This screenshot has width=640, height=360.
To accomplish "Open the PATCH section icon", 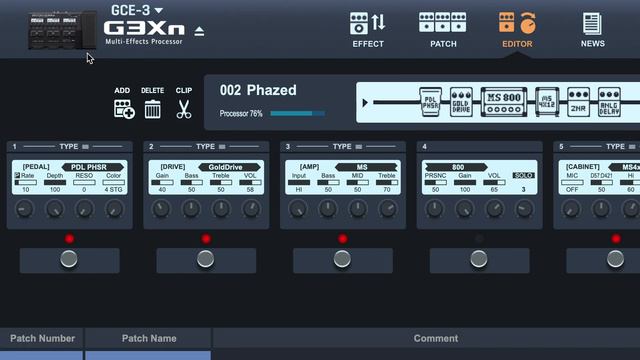I will pyautogui.click(x=442, y=22).
